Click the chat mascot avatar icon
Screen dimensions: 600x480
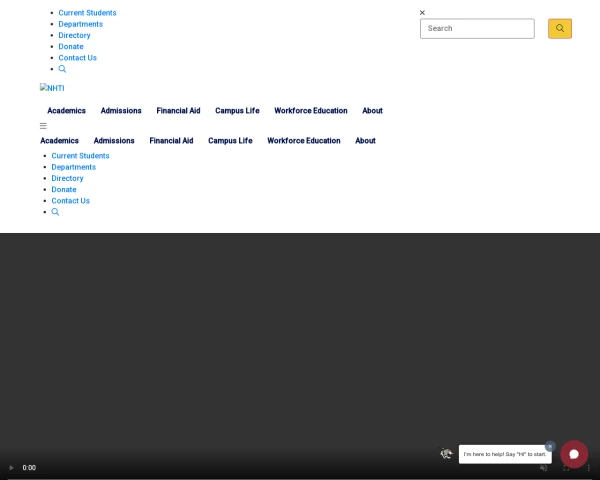(x=446, y=454)
